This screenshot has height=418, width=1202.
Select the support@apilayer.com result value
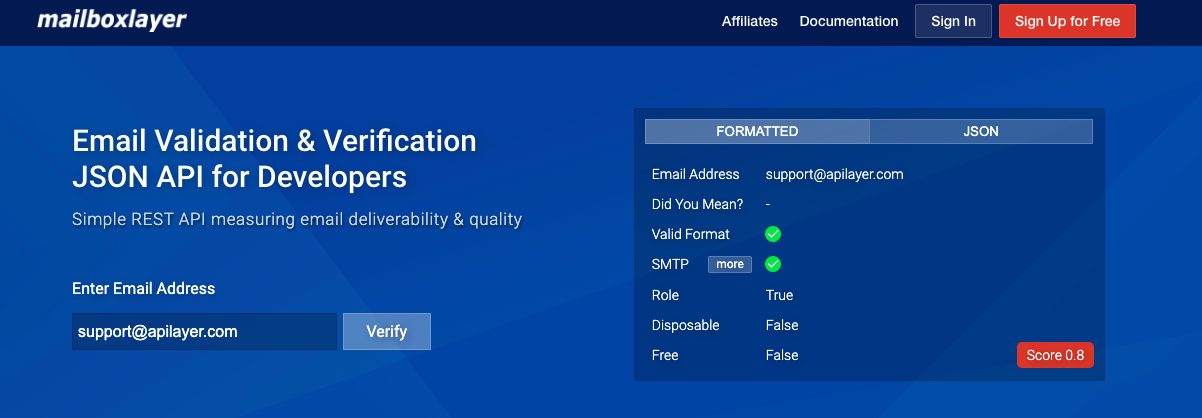(x=835, y=174)
